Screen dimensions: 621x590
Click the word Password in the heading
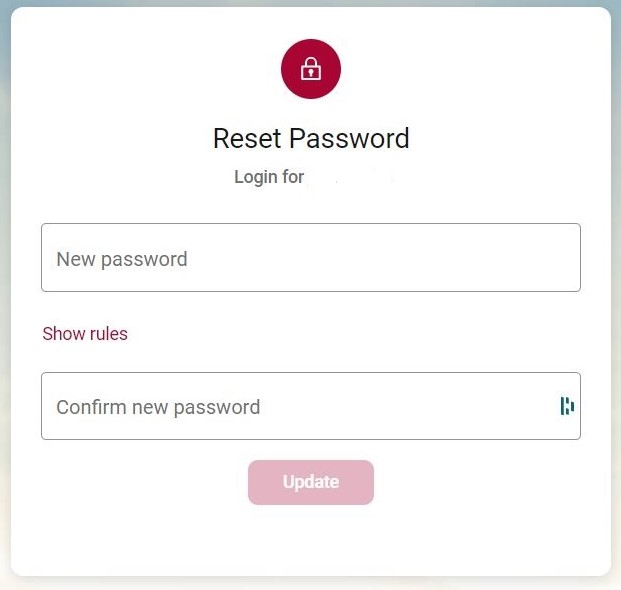click(x=349, y=139)
